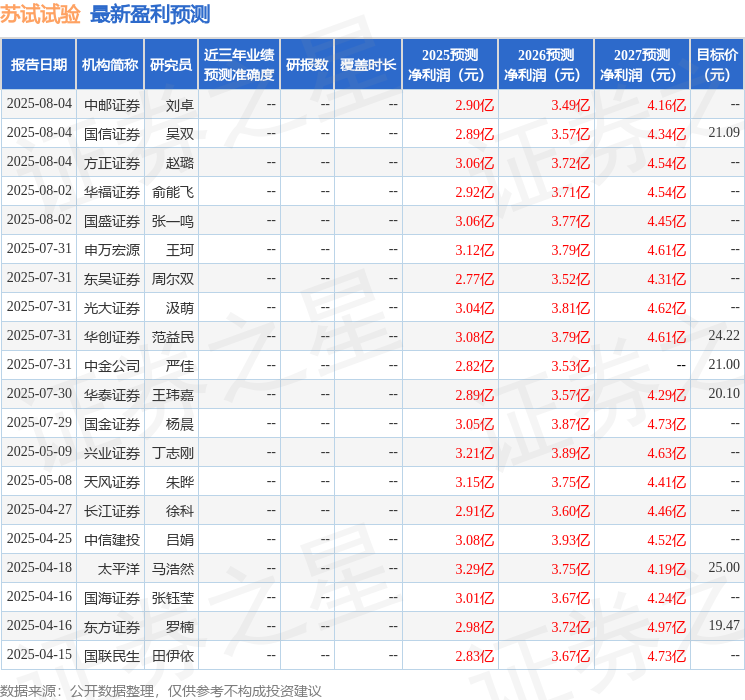Click the 近三年业绩预测准确度 column header
The image size is (745, 700).
pos(239,65)
